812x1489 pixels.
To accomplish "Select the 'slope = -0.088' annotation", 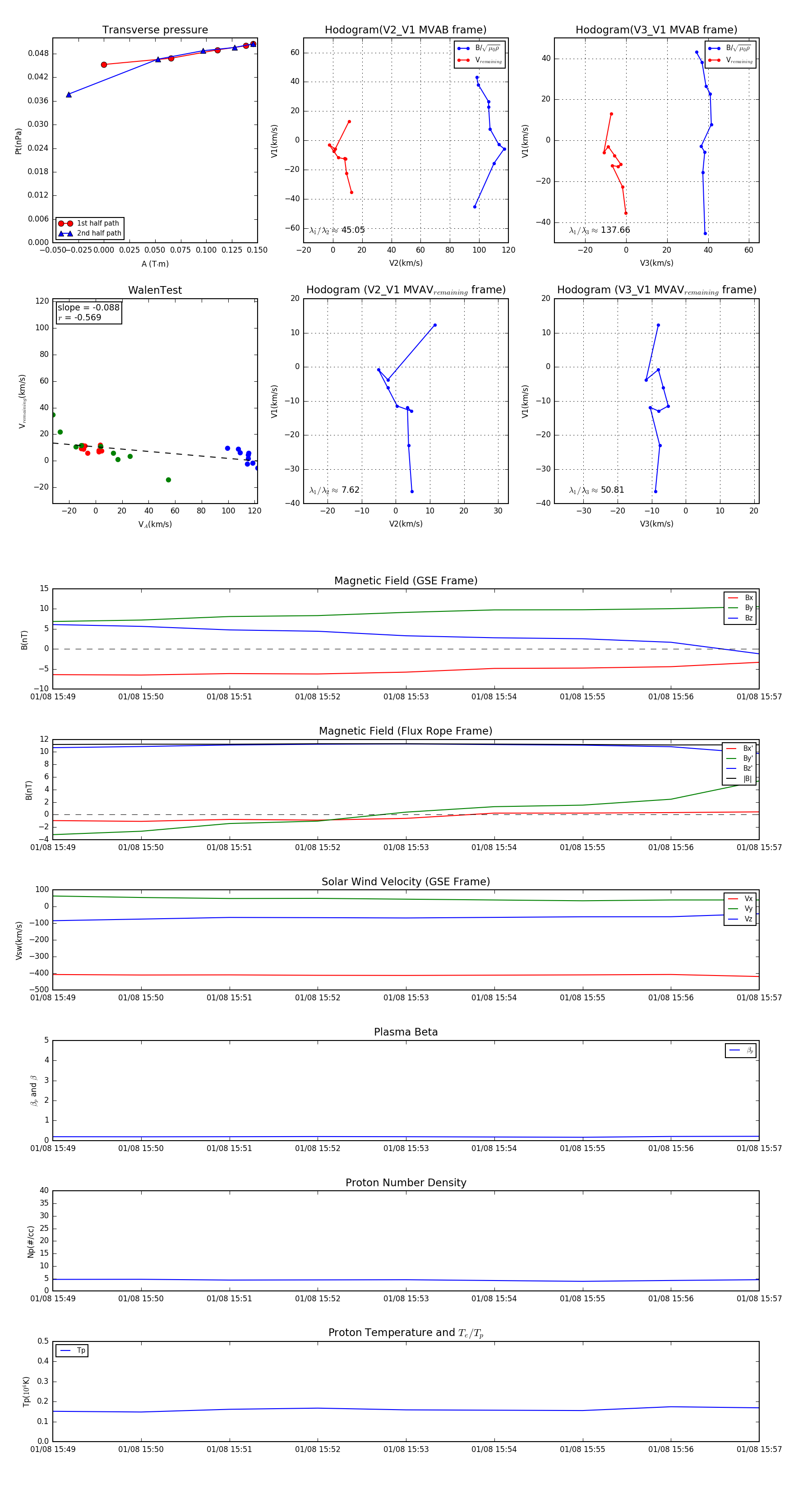I will tap(88, 308).
